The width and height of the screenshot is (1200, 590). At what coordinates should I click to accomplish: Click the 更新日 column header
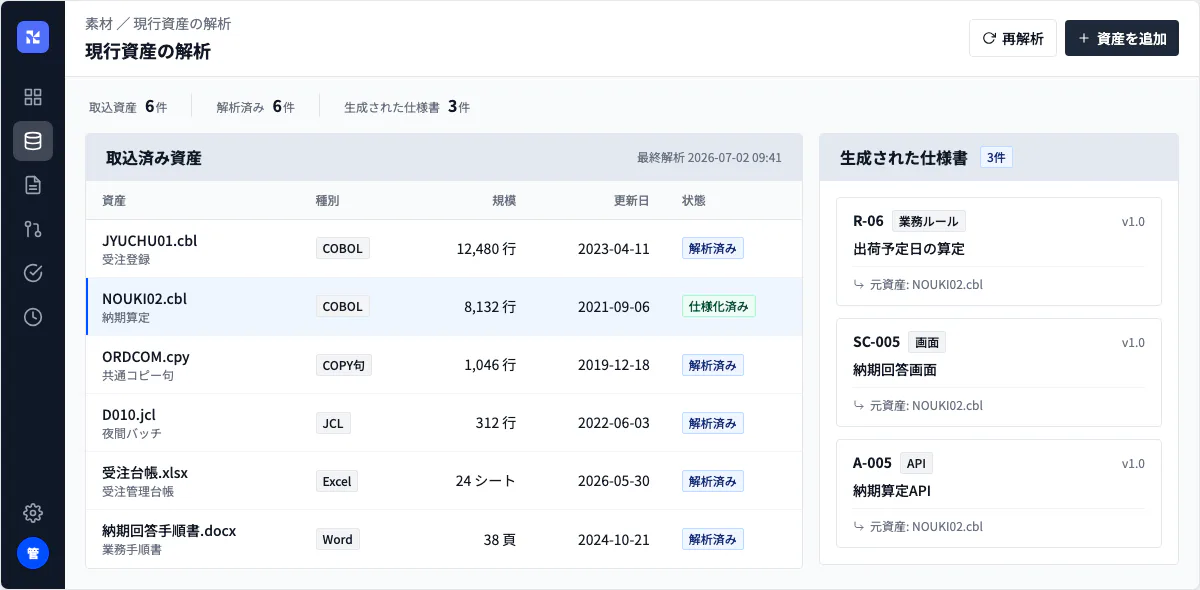pyautogui.click(x=631, y=201)
